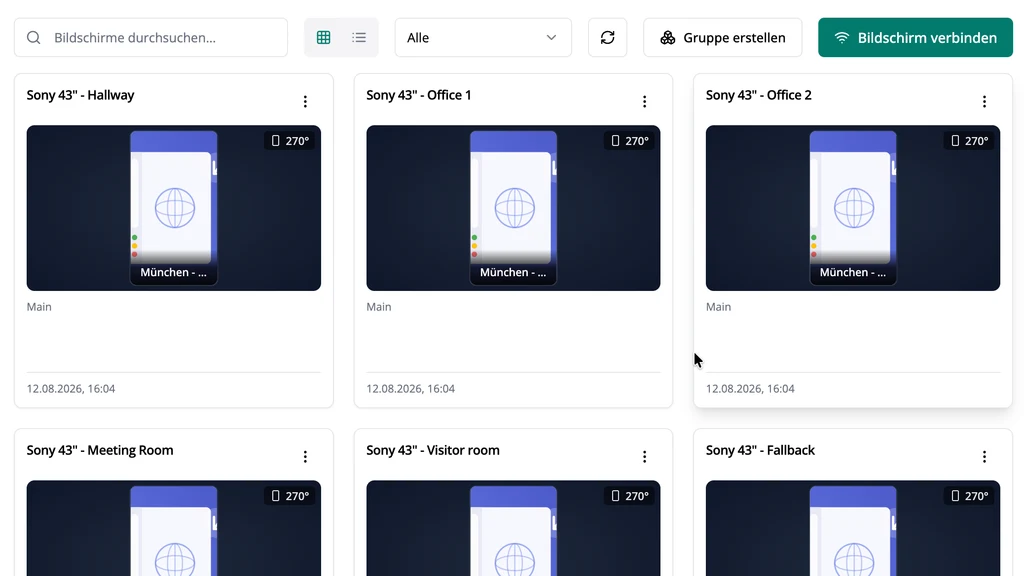Open options menu for Sony 43" - Office 2
This screenshot has width=1024, height=576.
click(x=984, y=101)
